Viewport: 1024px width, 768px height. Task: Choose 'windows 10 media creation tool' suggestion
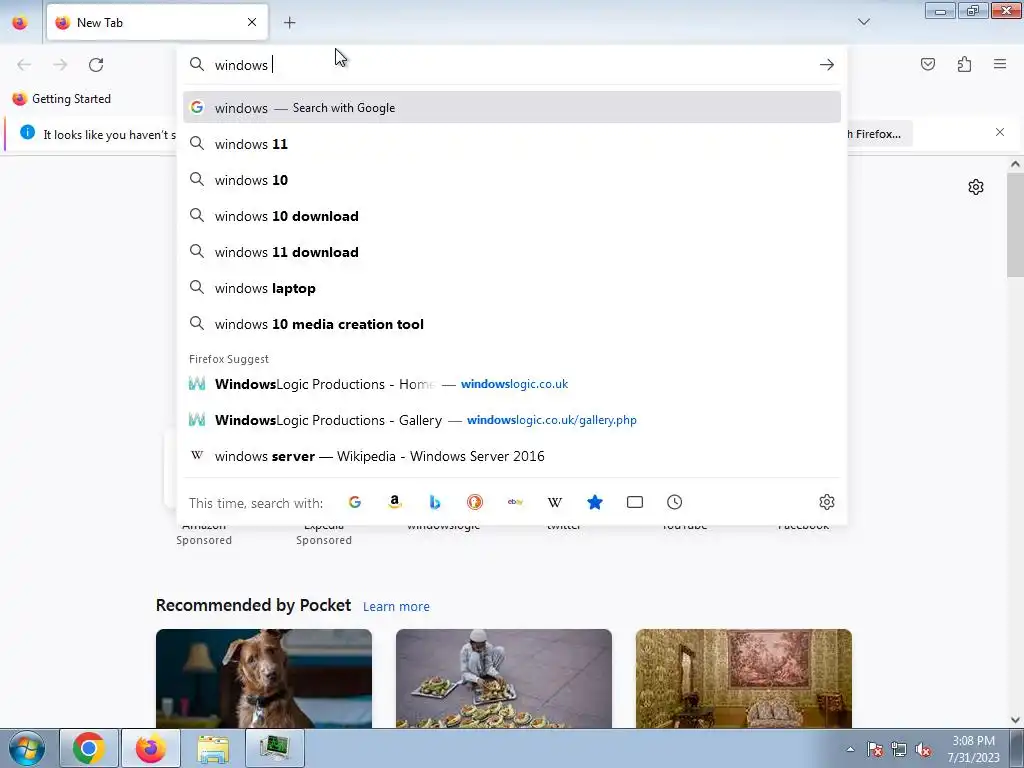(x=512, y=325)
